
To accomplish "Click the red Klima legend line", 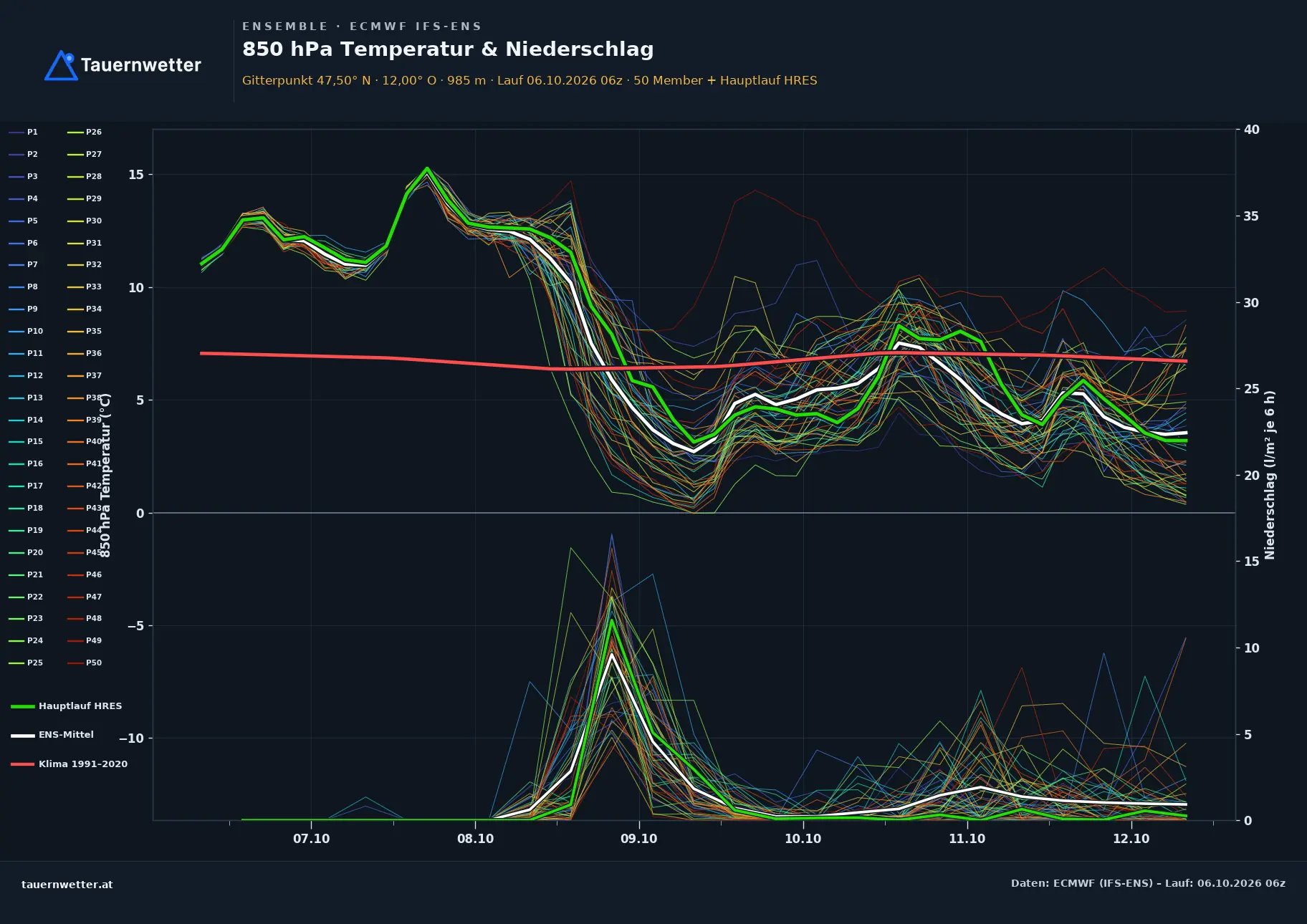I will (x=23, y=764).
